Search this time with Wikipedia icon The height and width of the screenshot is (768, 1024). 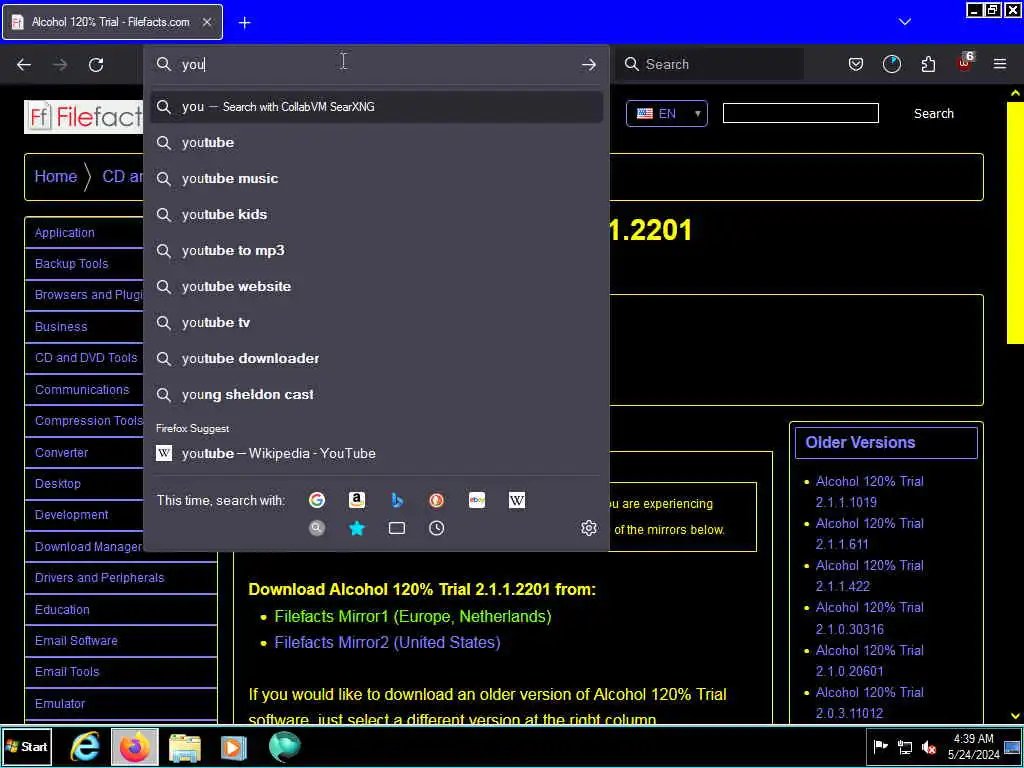(x=517, y=500)
